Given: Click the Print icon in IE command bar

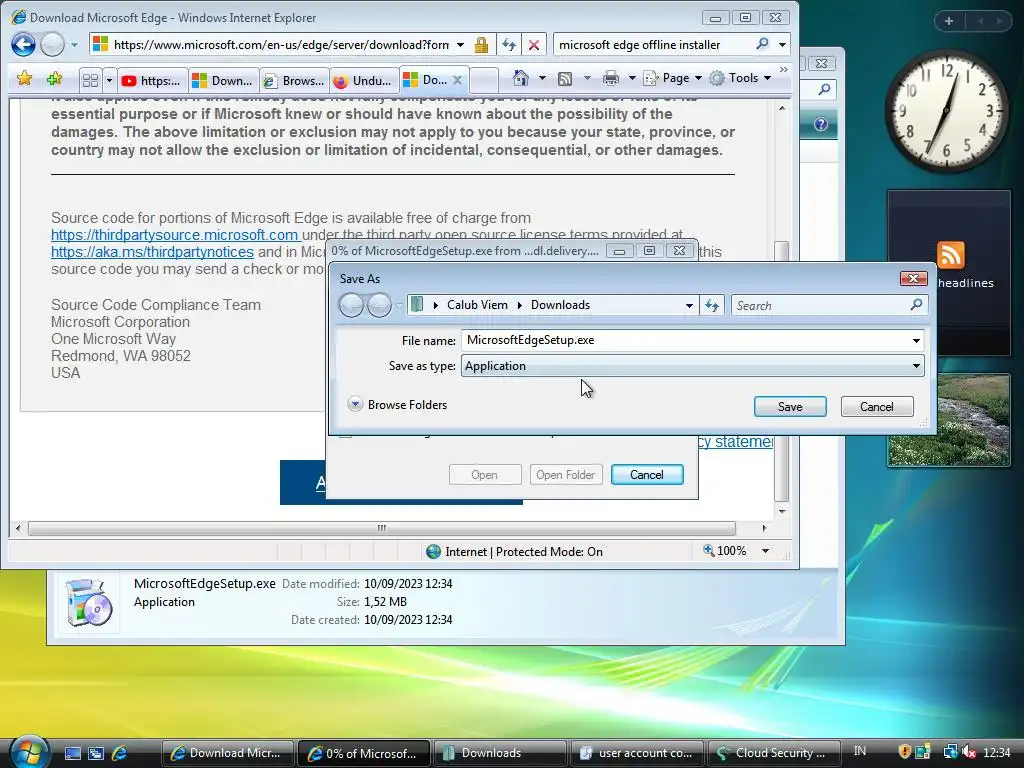Looking at the screenshot, I should click(x=611, y=78).
